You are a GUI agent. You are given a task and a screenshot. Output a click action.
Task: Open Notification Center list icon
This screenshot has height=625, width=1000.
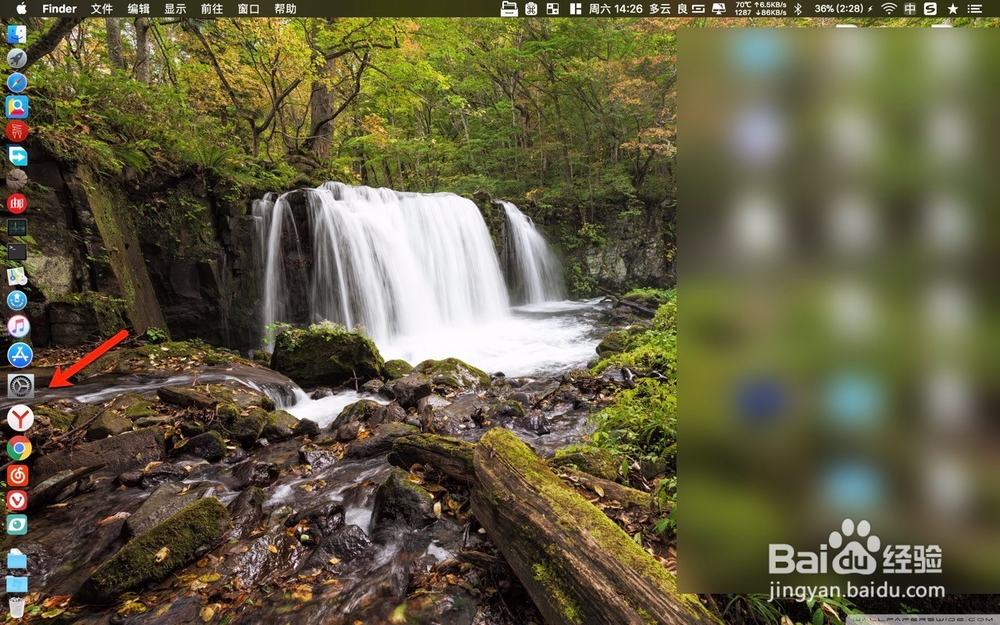[974, 8]
